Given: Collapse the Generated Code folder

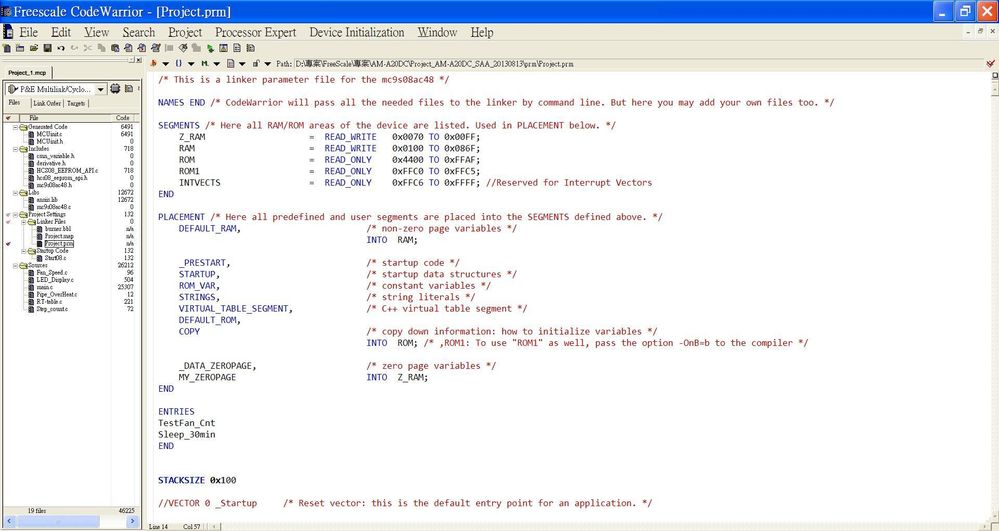Looking at the screenshot, I should 15,127.
